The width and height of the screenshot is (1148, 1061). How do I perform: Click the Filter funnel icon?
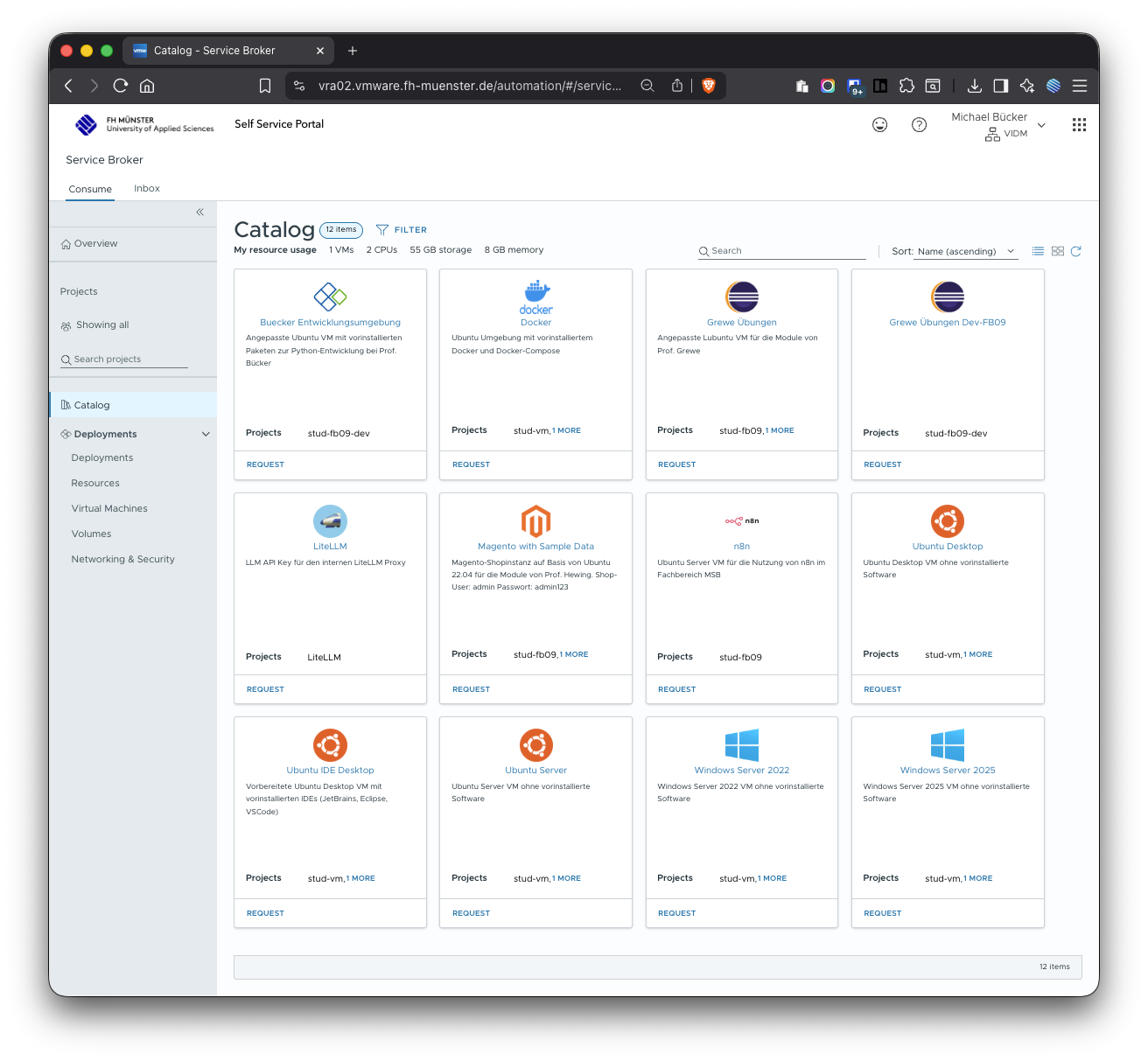[x=382, y=230]
